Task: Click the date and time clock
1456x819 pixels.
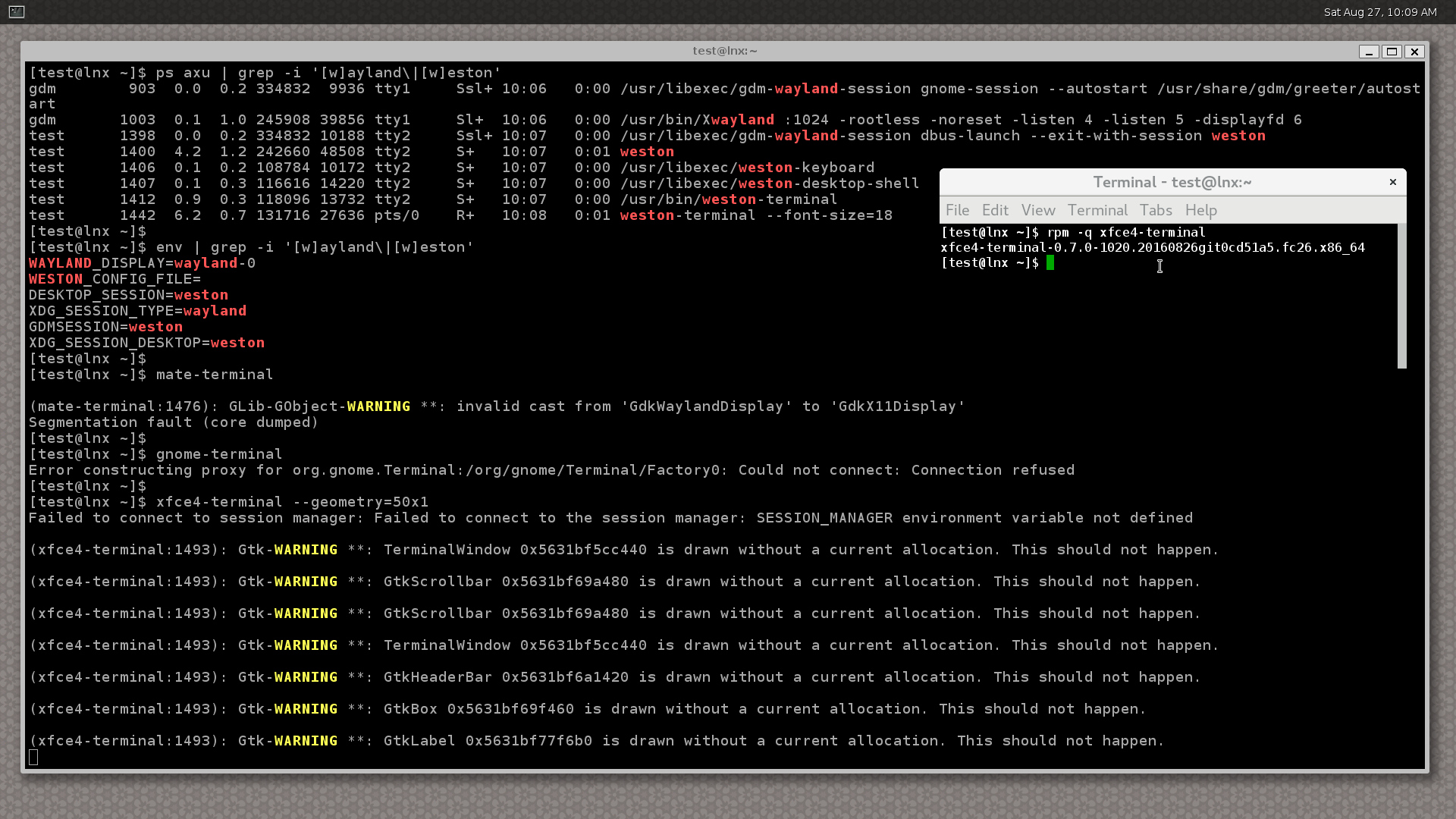Action: click(1379, 12)
